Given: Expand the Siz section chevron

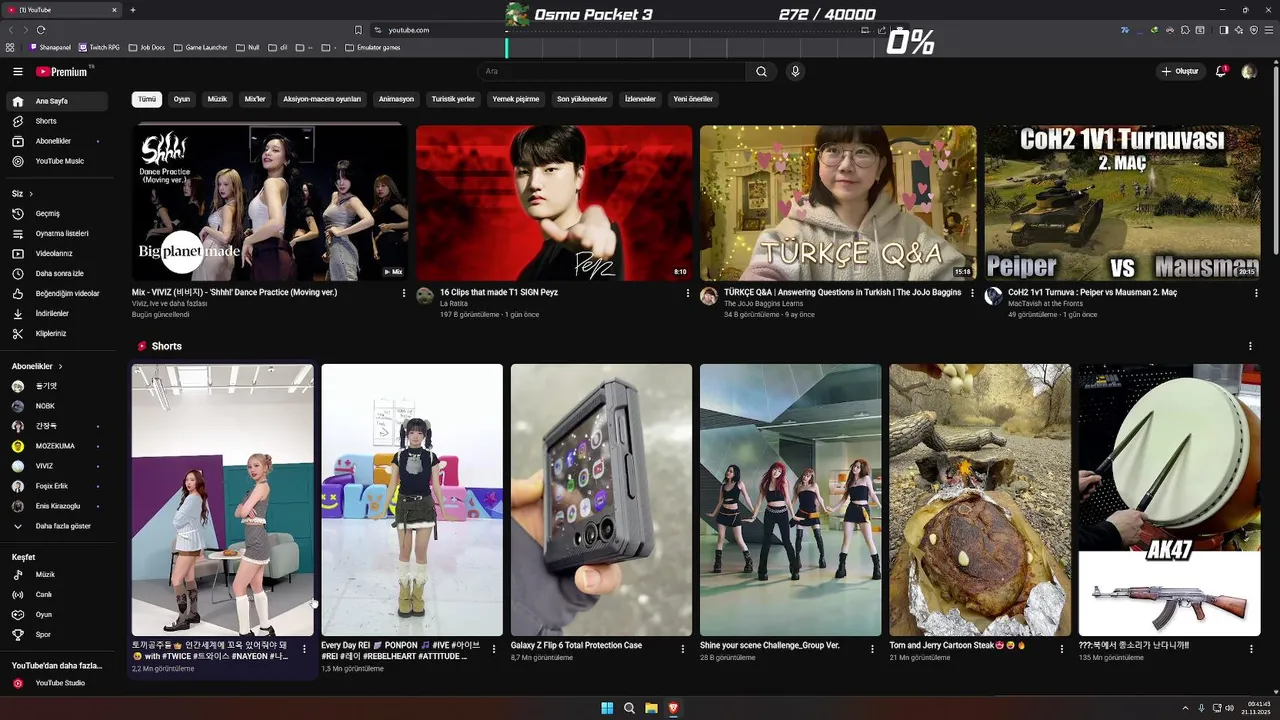Looking at the screenshot, I should (31, 193).
